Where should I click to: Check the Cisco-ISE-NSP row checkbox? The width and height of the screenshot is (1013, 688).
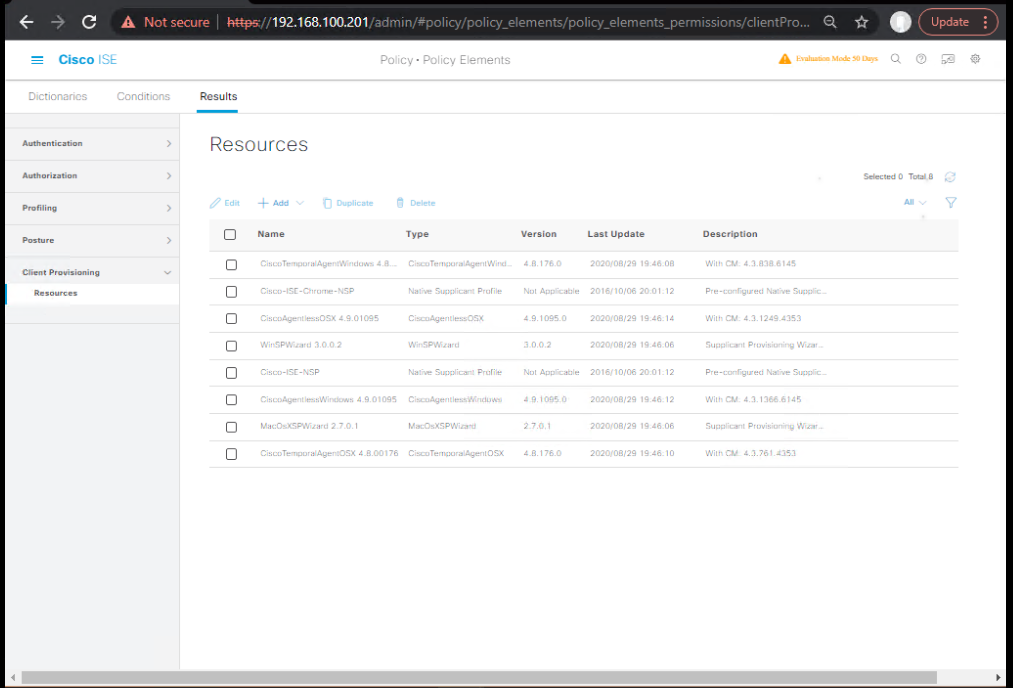[x=231, y=373]
